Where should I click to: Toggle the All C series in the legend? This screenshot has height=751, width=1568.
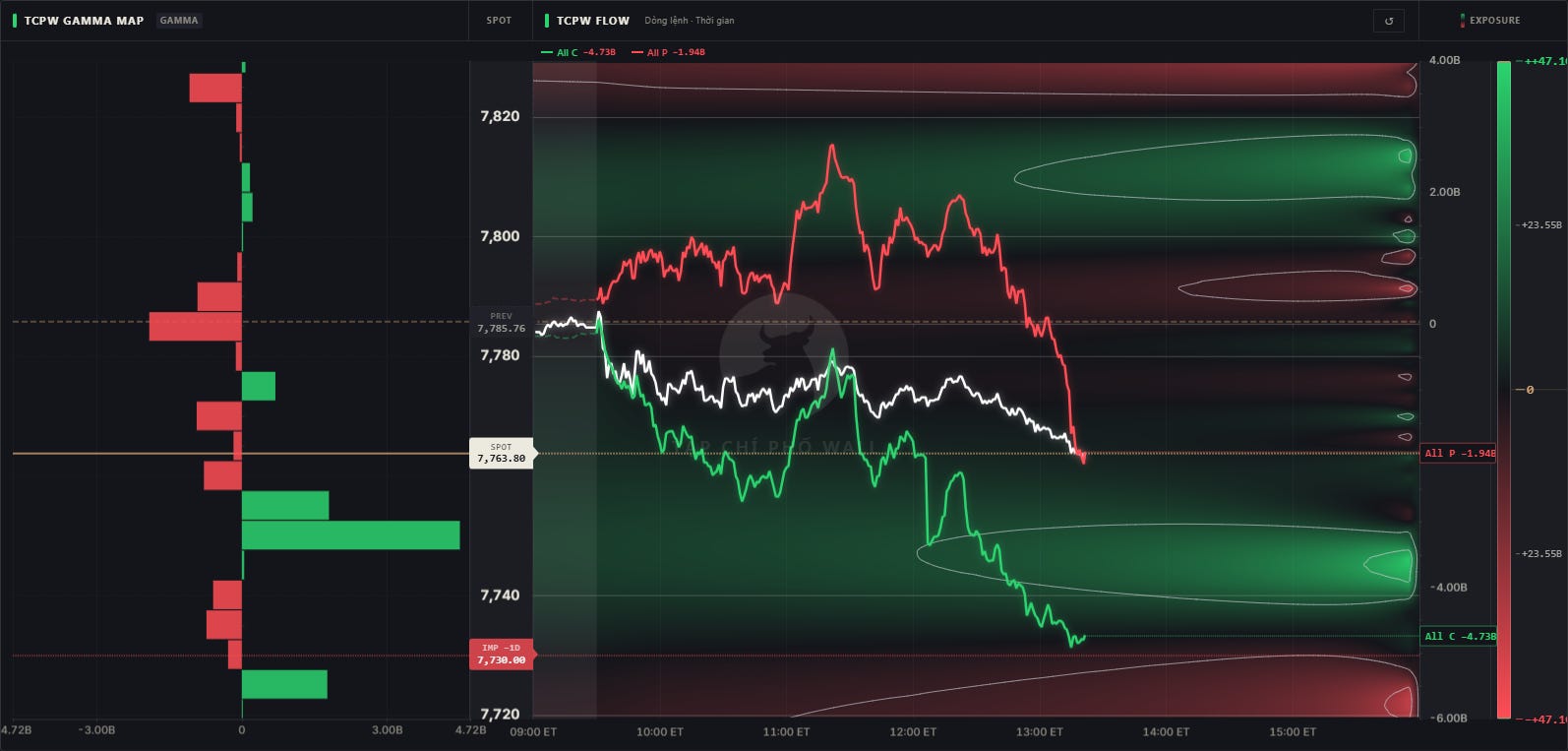pos(578,52)
